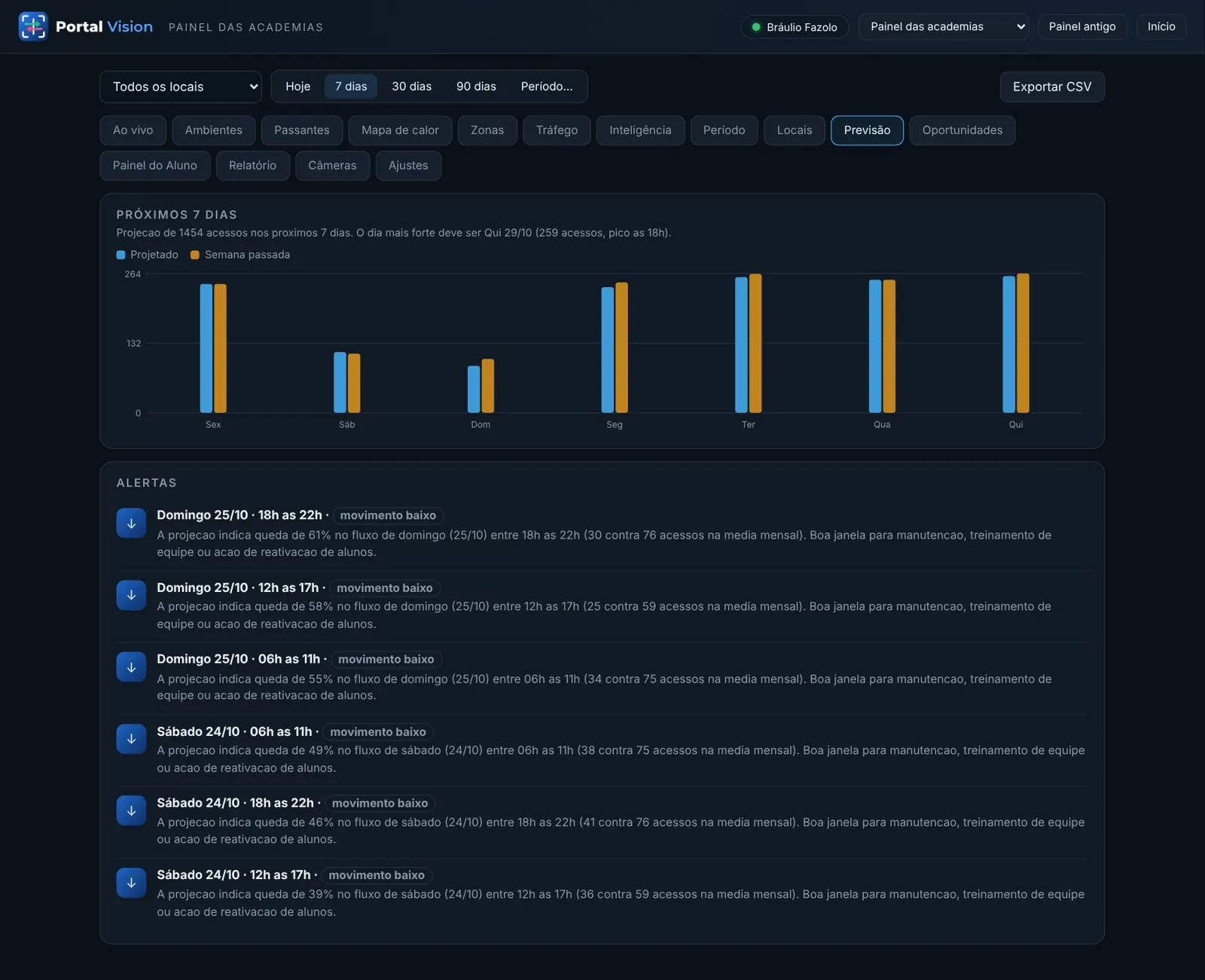Select the Hoje time range
Screen dimensions: 1205x980
tap(297, 87)
